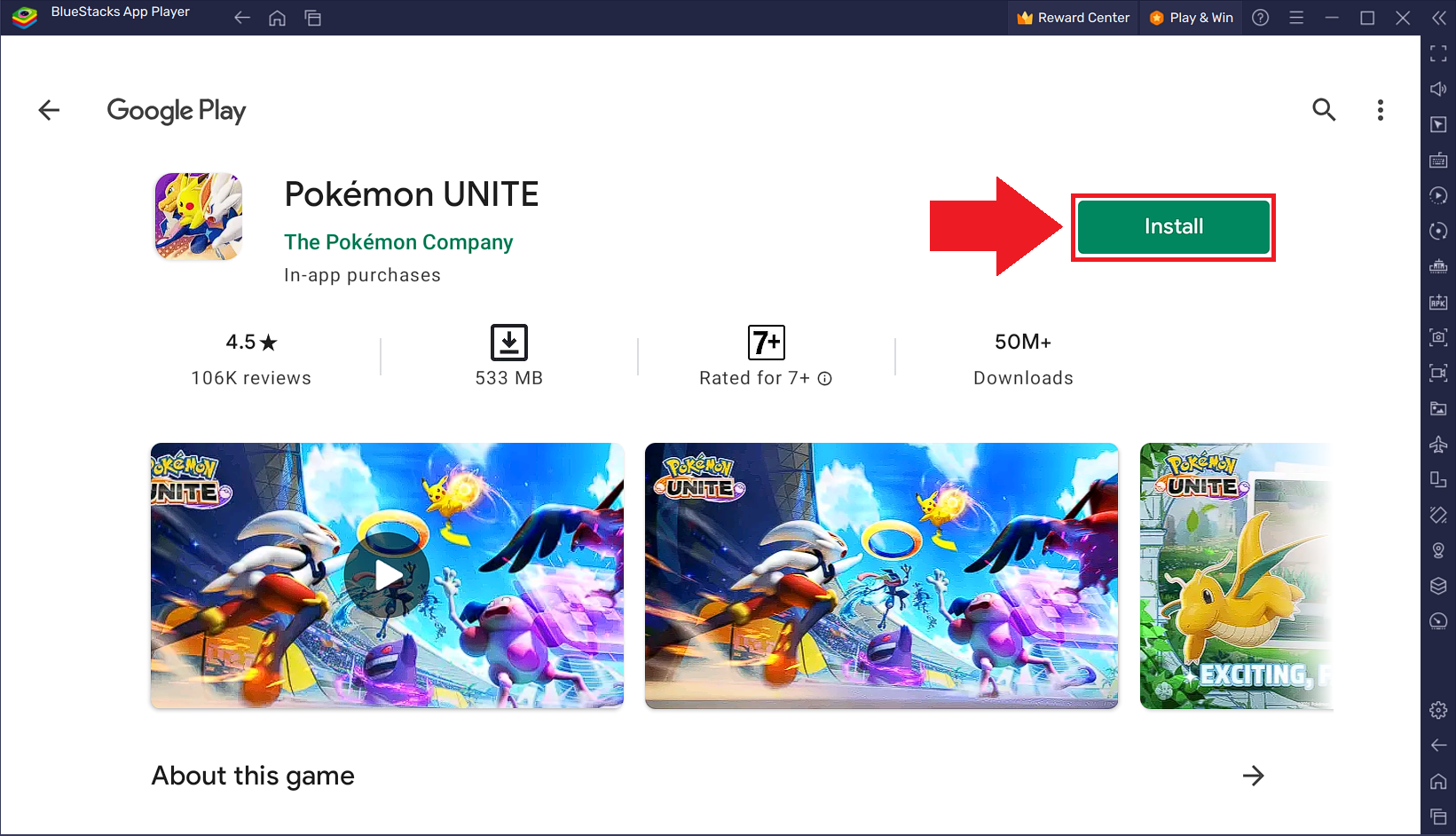Open the volume control icon
1456x836 pixels.
click(1439, 89)
